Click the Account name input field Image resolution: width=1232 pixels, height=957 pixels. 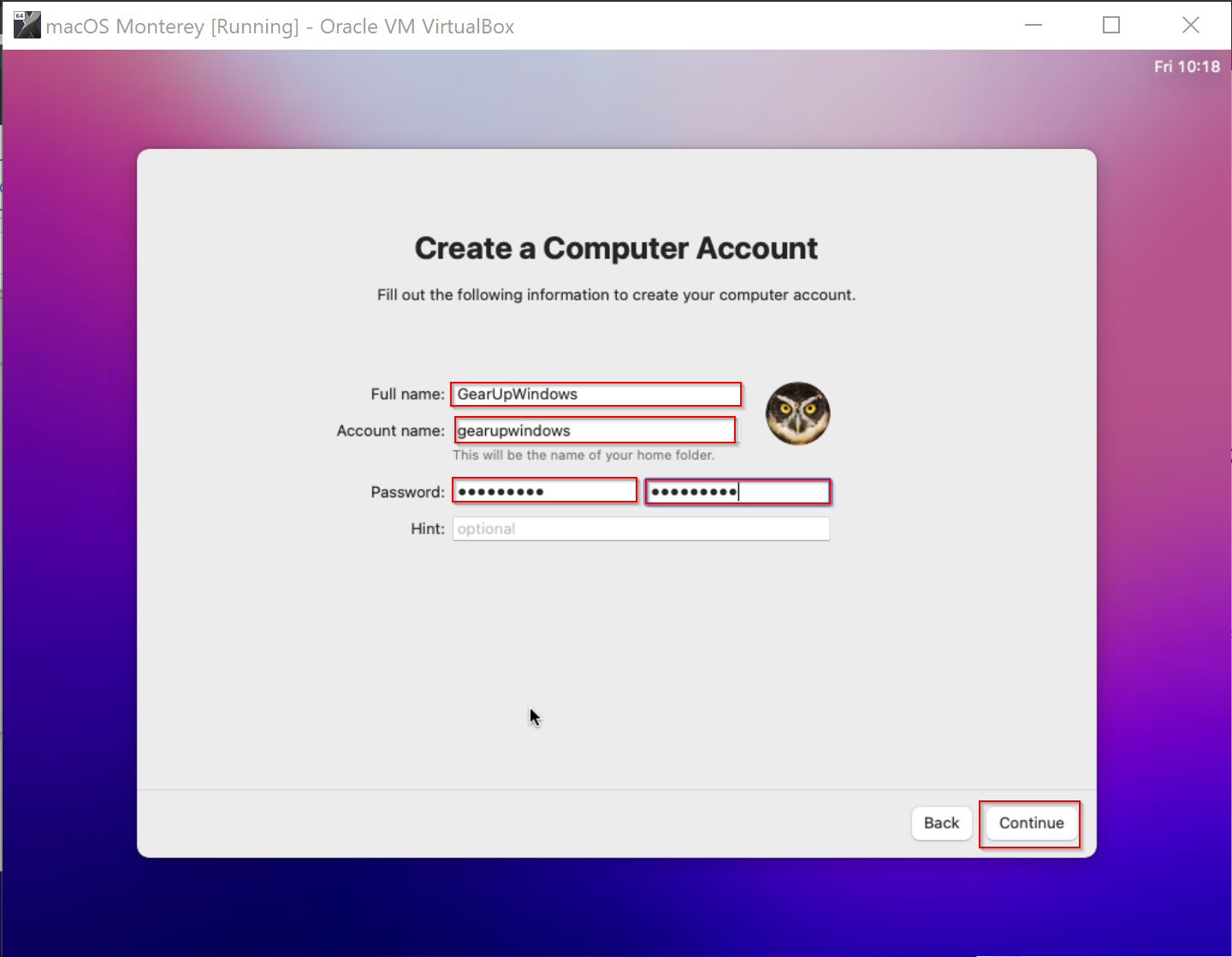pyautogui.click(x=595, y=430)
